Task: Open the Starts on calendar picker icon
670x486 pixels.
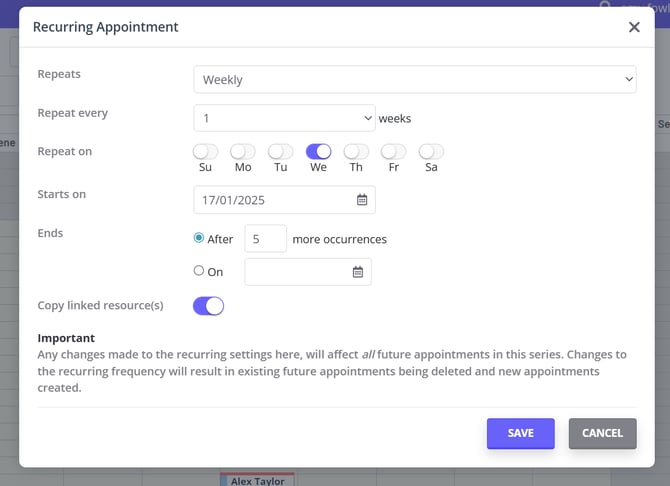Action: tap(362, 200)
